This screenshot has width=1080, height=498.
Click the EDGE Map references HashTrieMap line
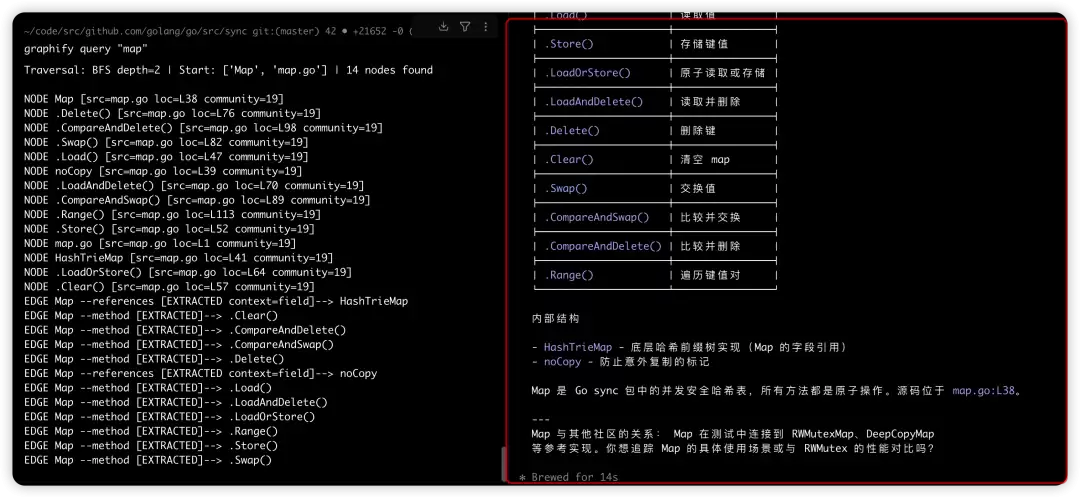pos(216,301)
